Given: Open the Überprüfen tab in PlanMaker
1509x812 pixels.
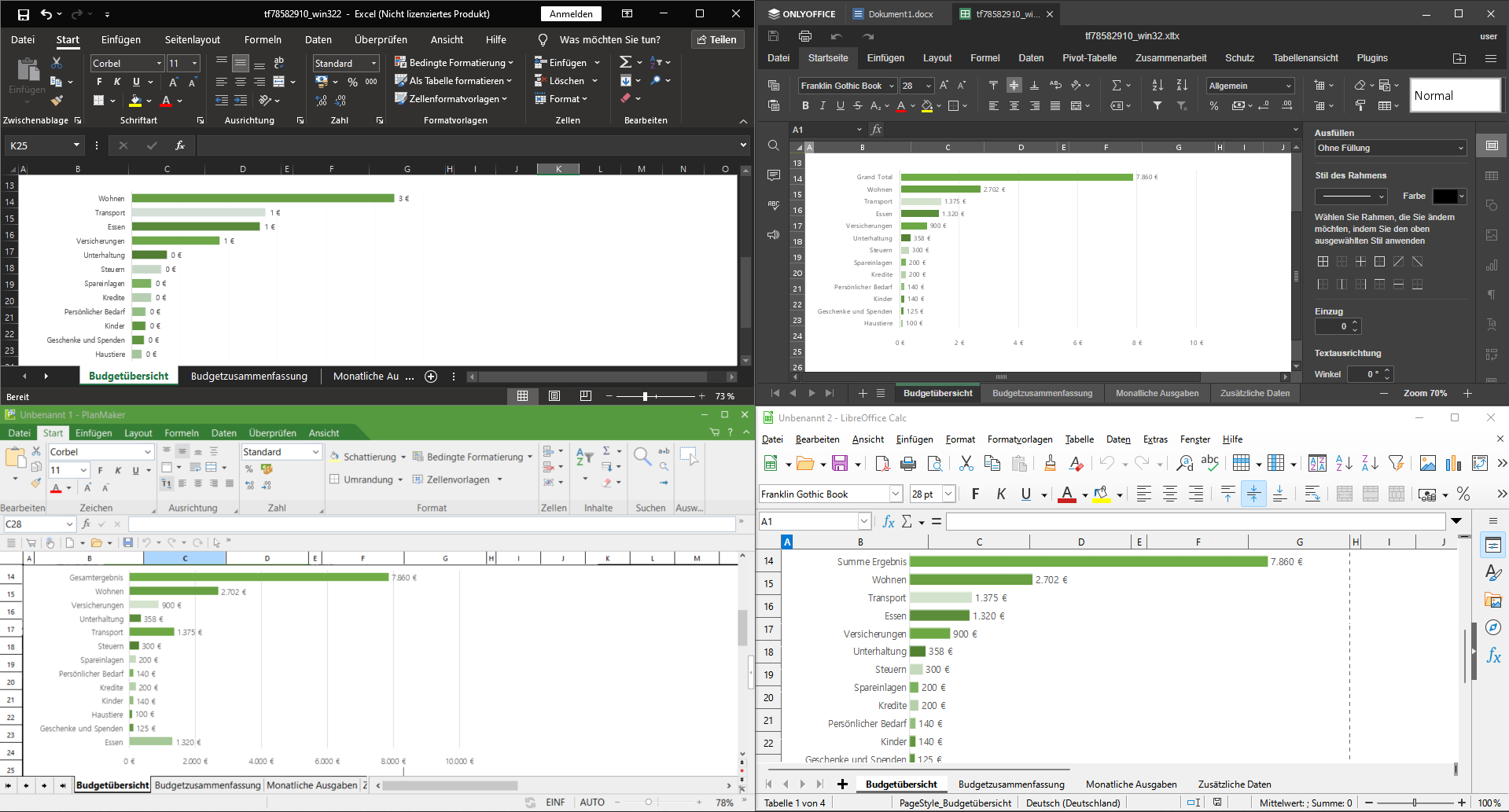Looking at the screenshot, I should [273, 433].
